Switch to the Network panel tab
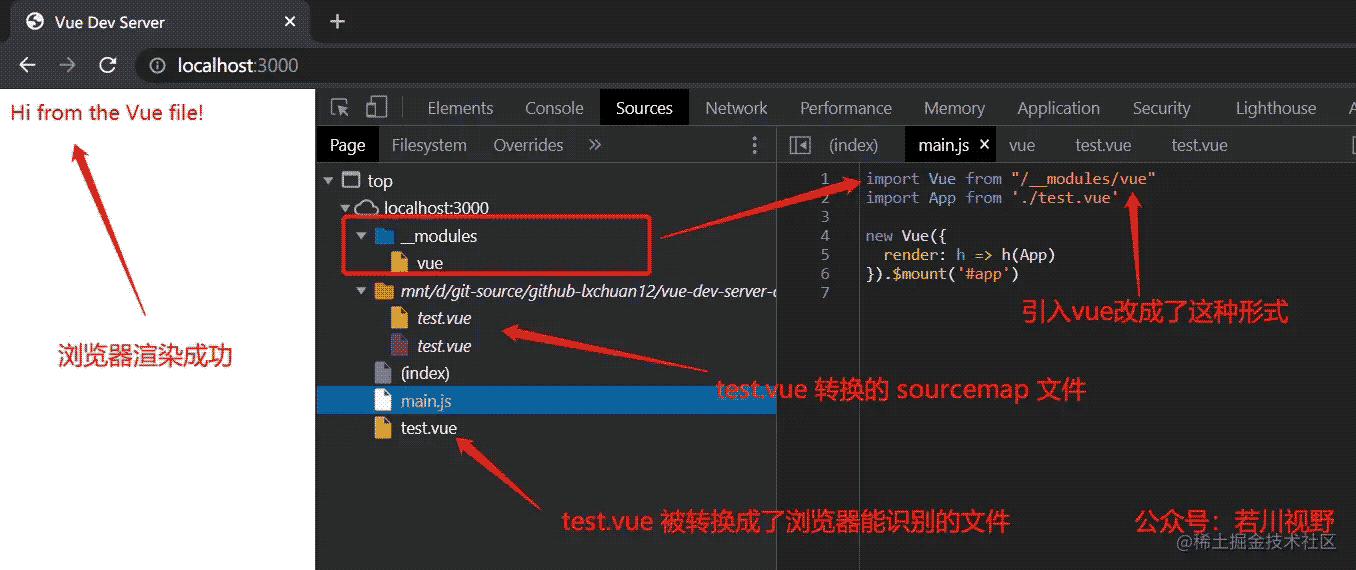 [736, 108]
